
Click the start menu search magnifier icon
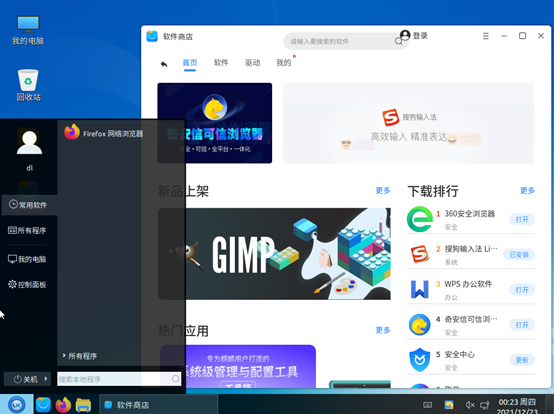pyautogui.click(x=176, y=379)
